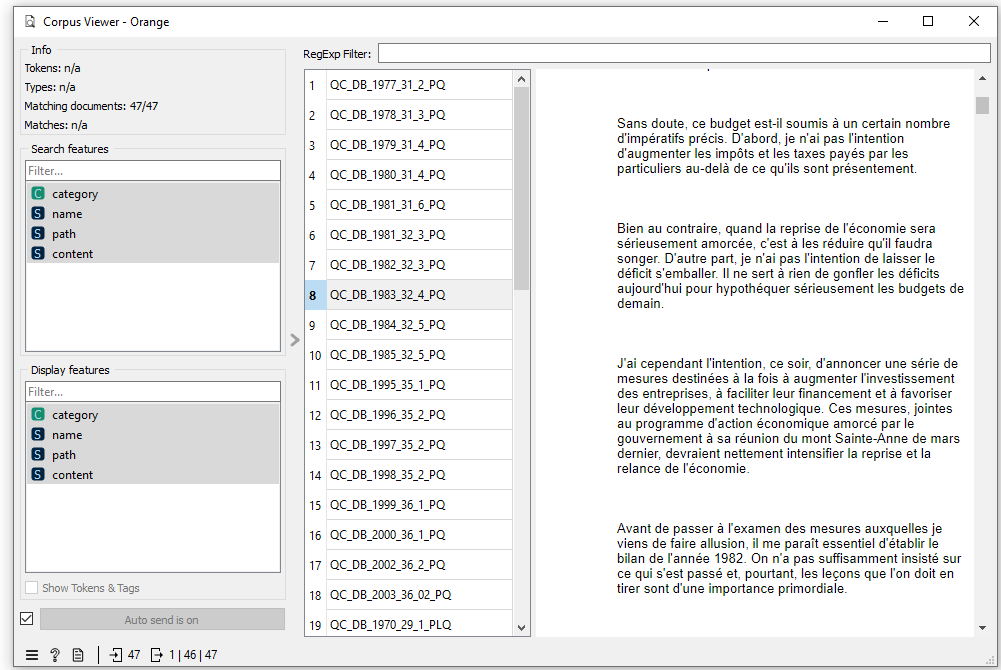Enable Show Tokens & Tags checkbox
The height and width of the screenshot is (670, 1001).
pos(33,588)
